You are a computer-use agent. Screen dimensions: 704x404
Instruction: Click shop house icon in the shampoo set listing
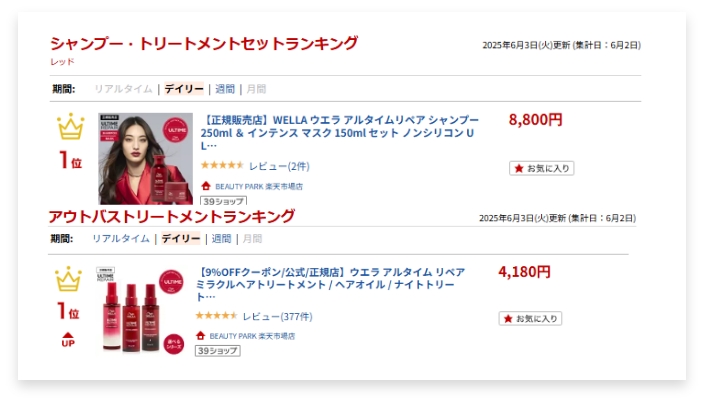(206, 186)
